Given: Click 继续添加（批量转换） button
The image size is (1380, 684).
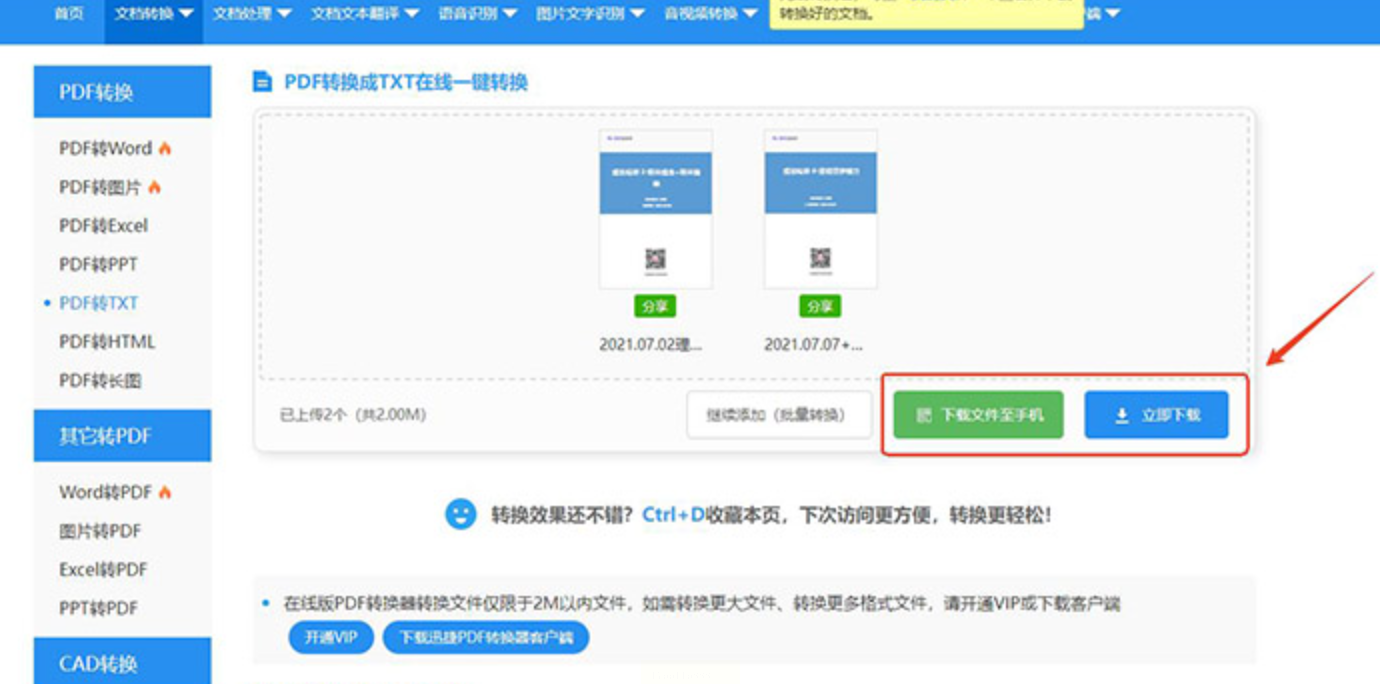Looking at the screenshot, I should tap(779, 415).
